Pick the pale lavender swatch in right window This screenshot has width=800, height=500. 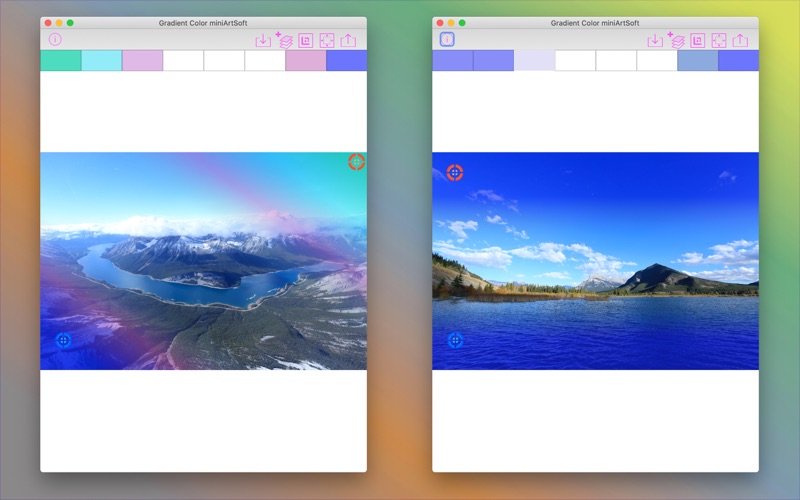click(x=534, y=61)
